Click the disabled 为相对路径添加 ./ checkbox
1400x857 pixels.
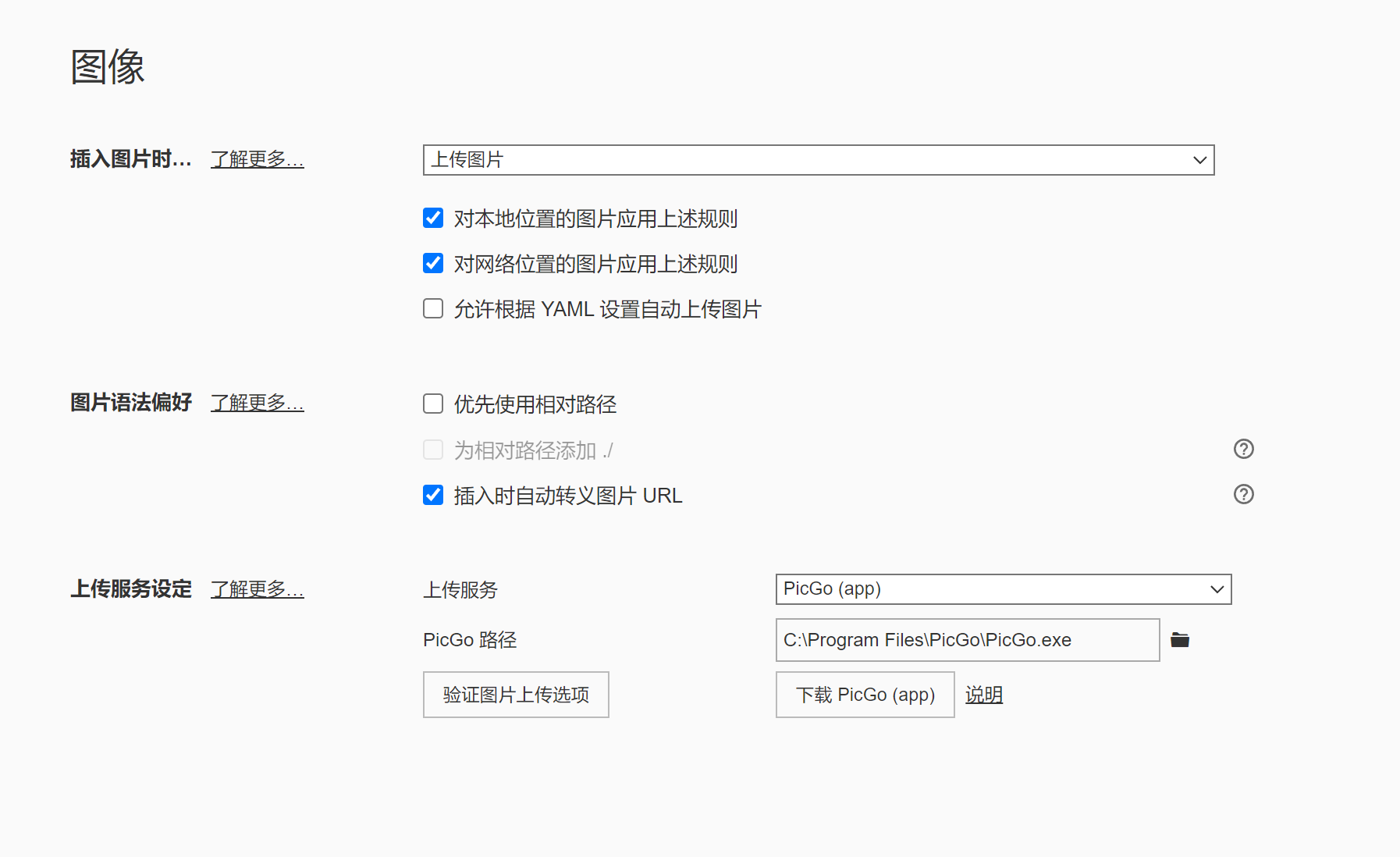433,450
